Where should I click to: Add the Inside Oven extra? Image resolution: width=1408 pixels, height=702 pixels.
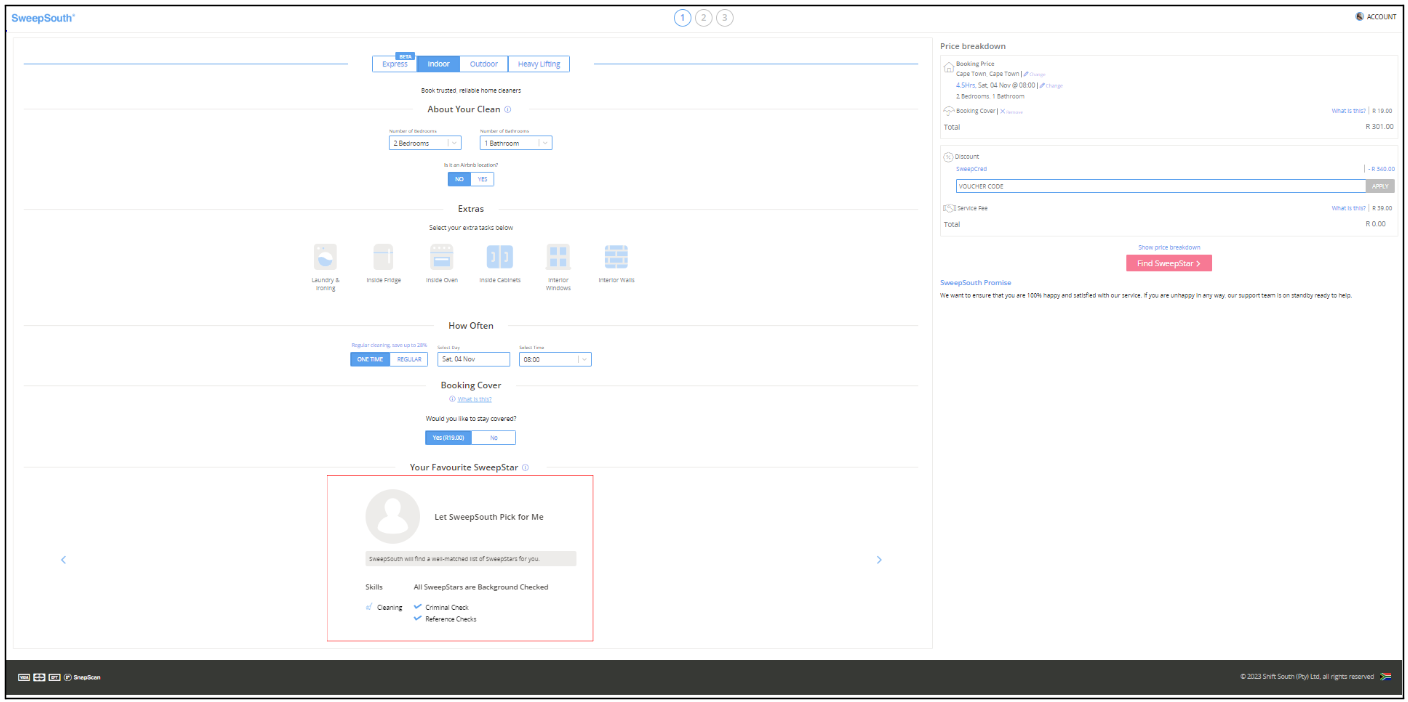[x=442, y=257]
